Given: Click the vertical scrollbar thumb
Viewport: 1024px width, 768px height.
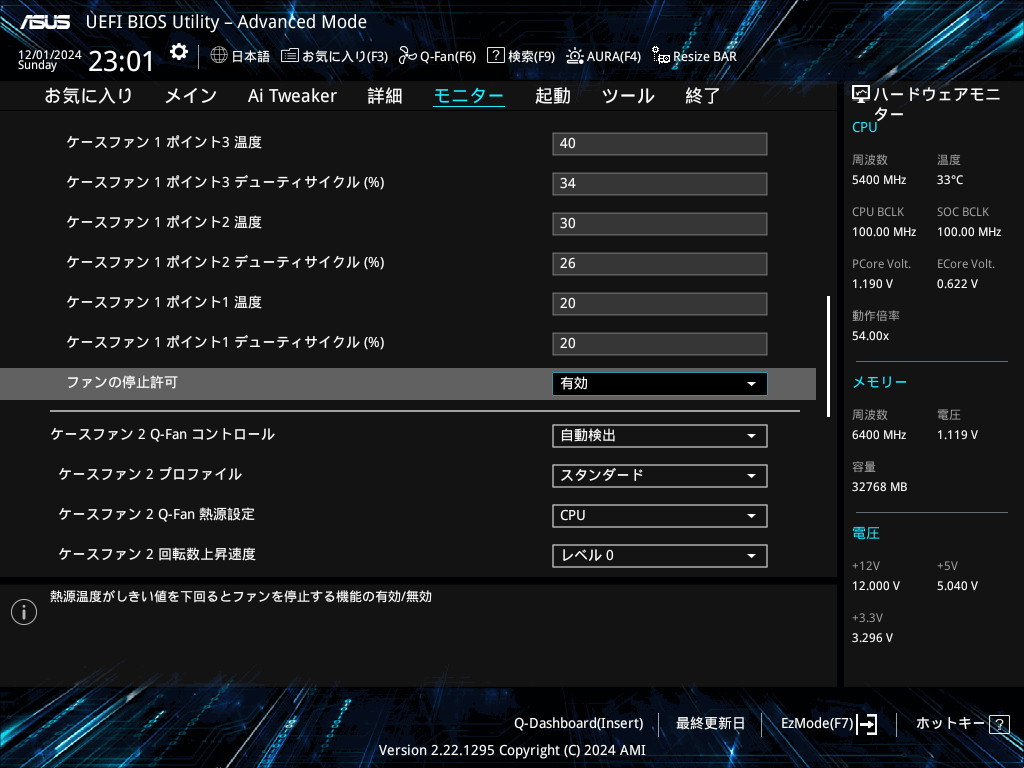Looking at the screenshot, I should (828, 357).
